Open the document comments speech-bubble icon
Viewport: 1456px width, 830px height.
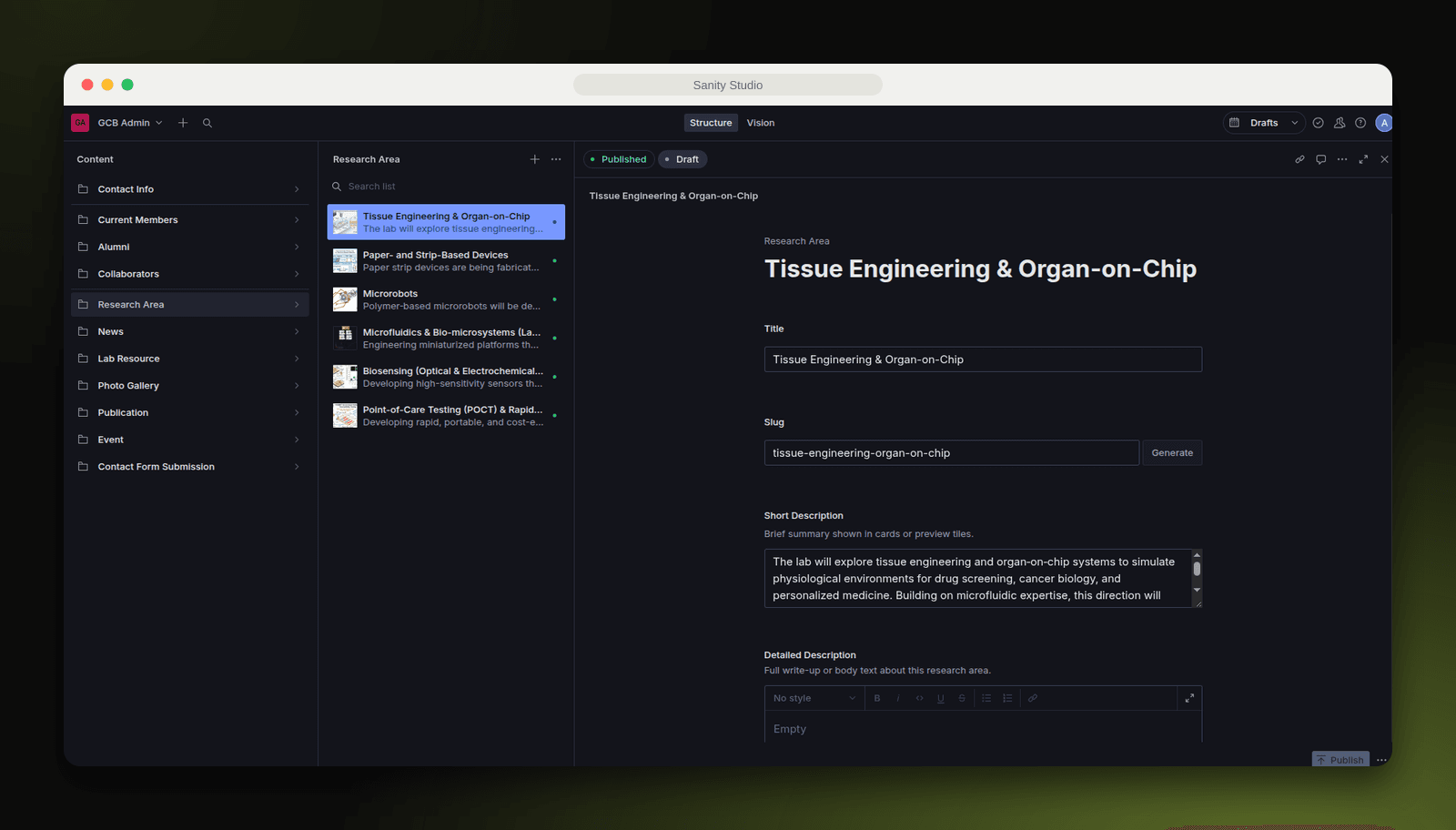tap(1321, 159)
